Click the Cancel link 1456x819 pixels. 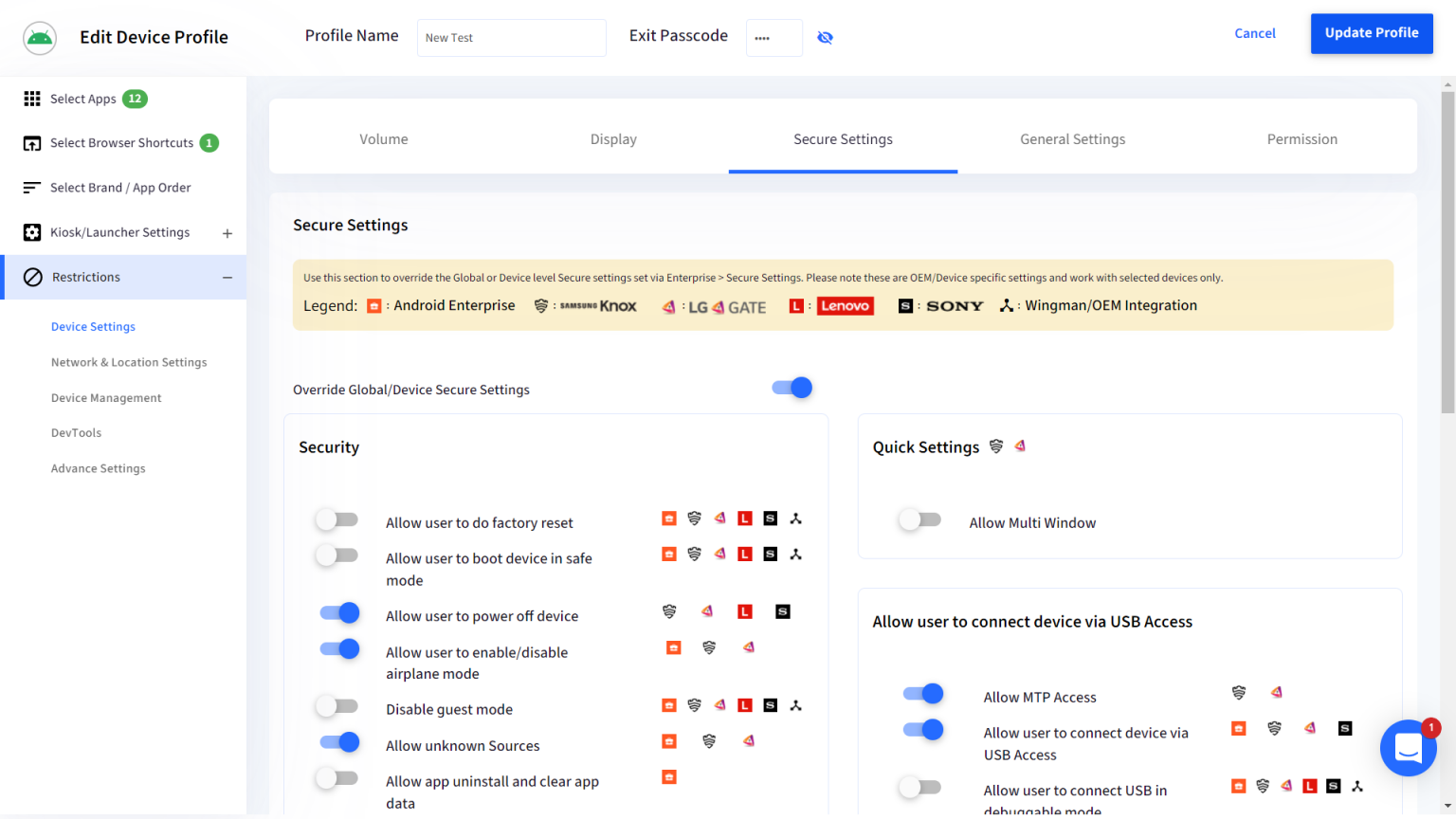pyautogui.click(x=1254, y=33)
